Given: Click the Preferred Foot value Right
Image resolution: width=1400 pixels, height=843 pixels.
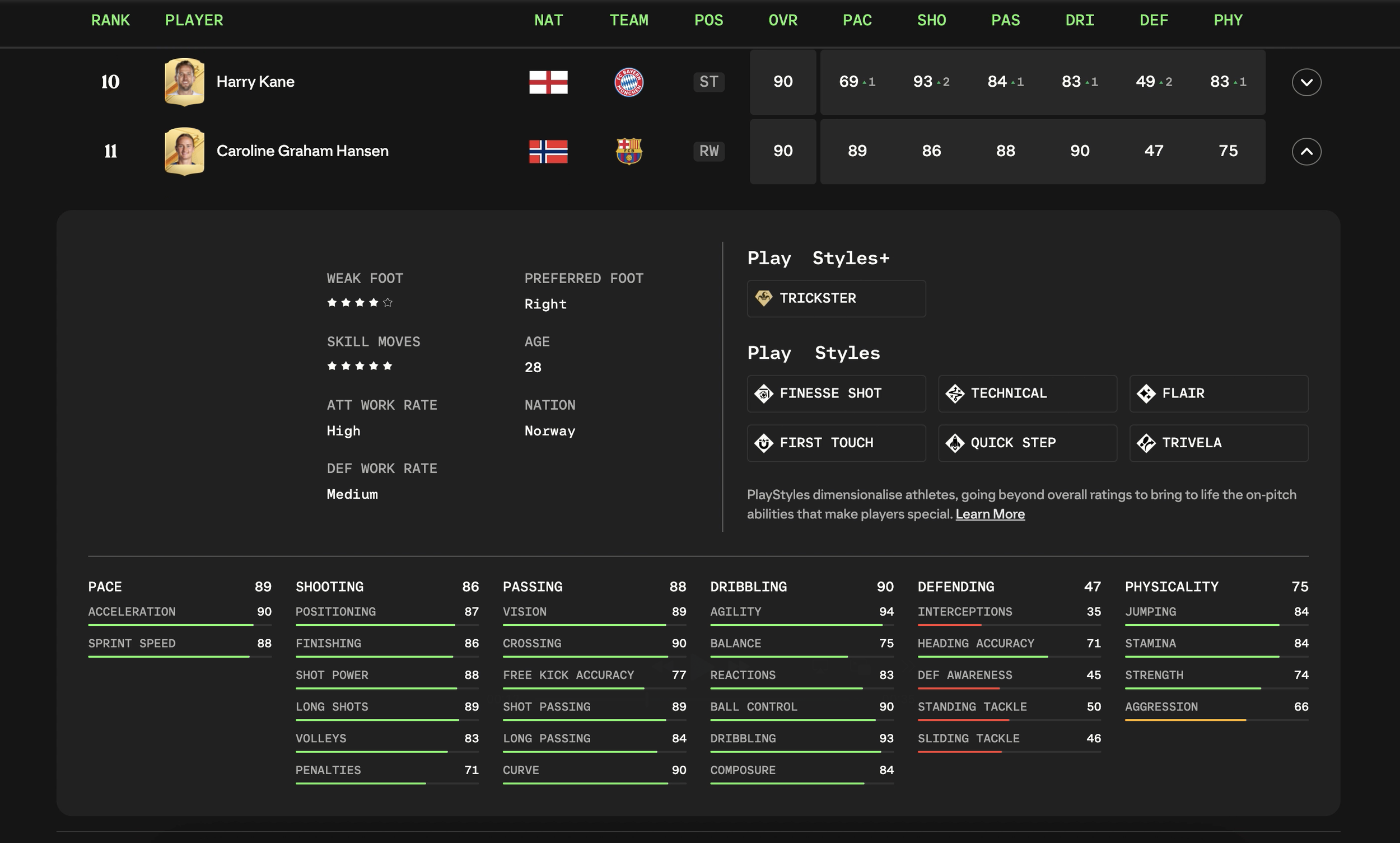Looking at the screenshot, I should click(x=545, y=304).
